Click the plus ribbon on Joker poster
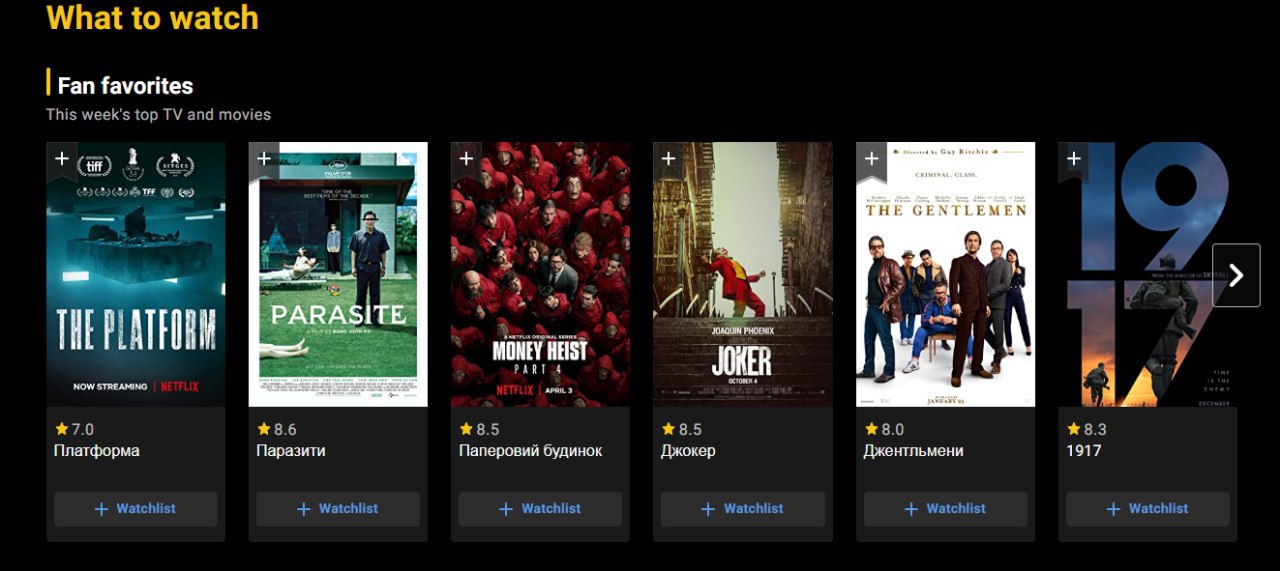Screen dimensions: 1280x571 pyautogui.click(x=668, y=160)
